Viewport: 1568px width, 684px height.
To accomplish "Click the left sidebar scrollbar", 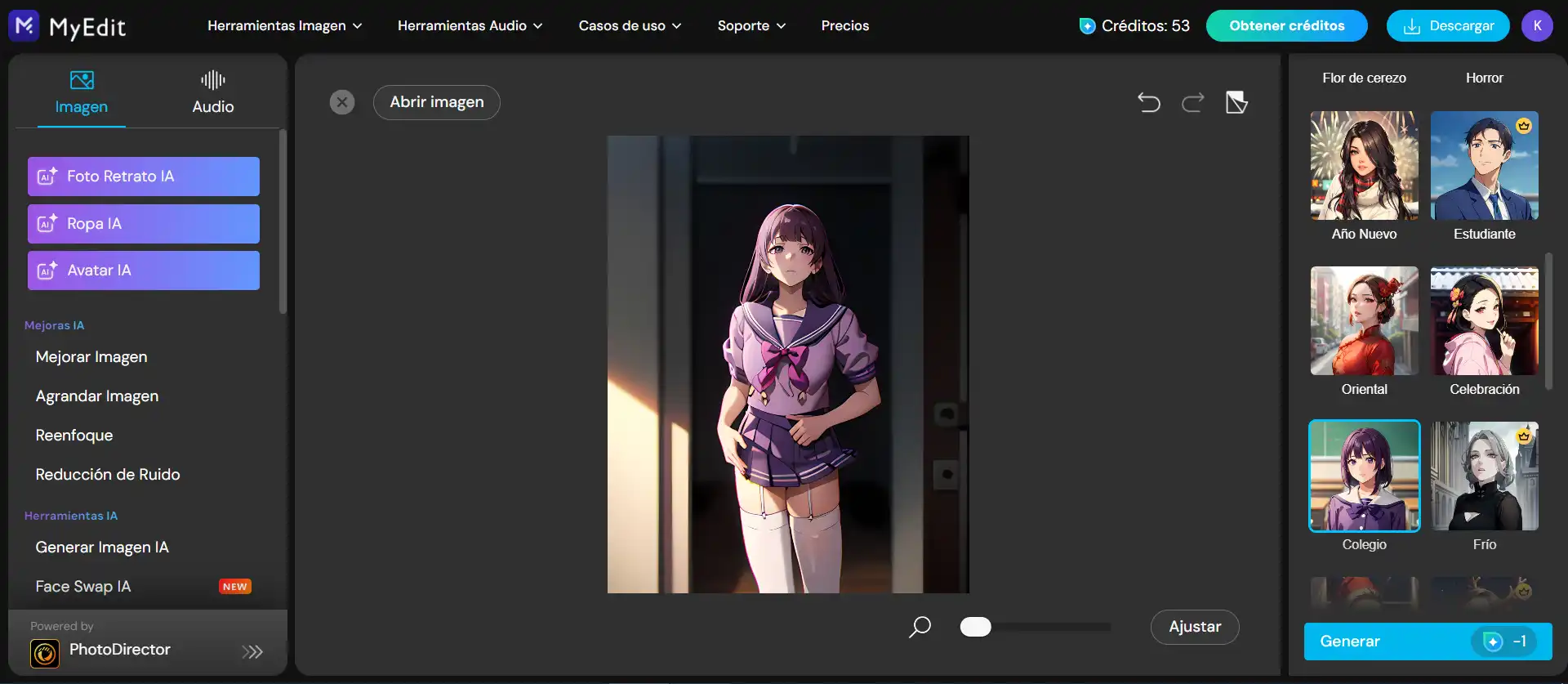I will click(x=283, y=221).
